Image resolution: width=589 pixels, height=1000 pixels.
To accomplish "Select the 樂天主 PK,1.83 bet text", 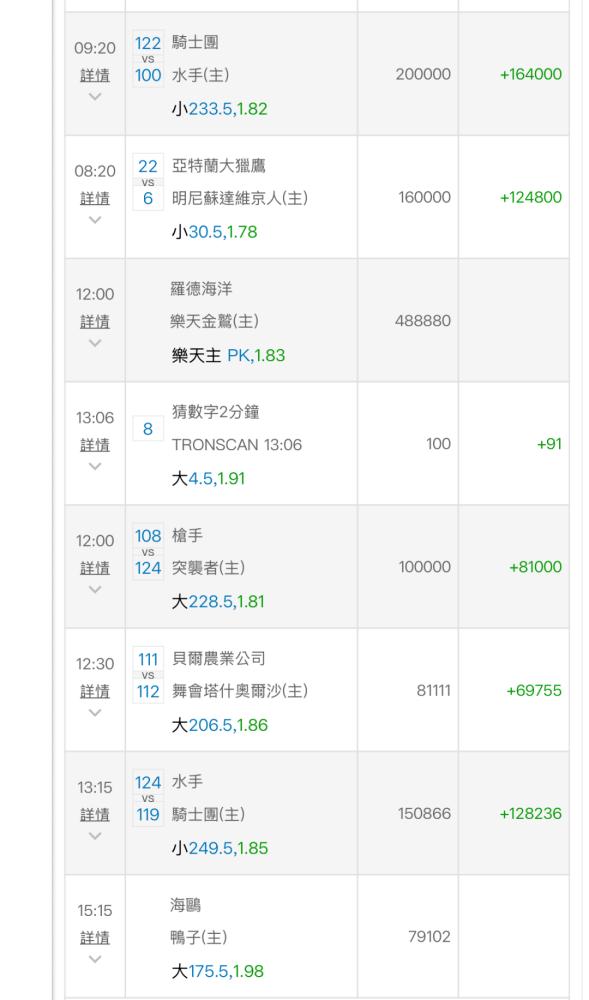I will (x=228, y=355).
